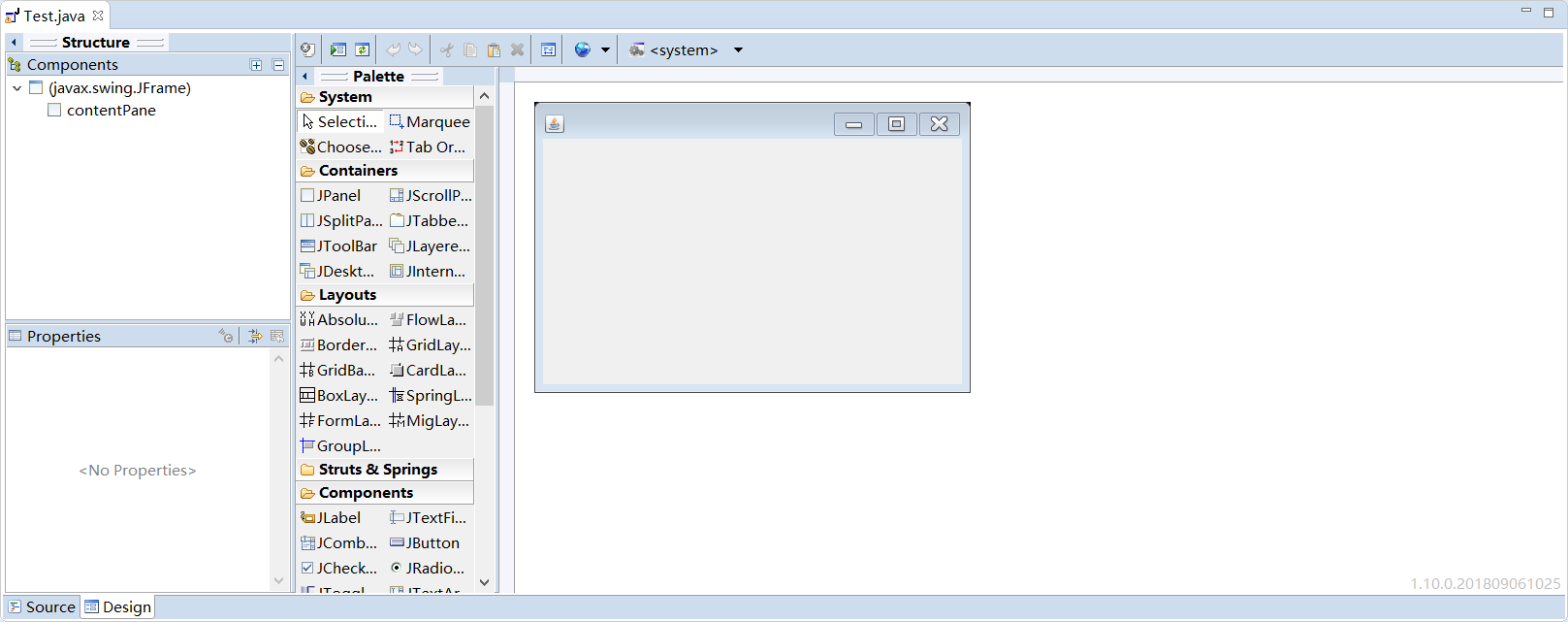
Task: Choose SpringLayout in palette
Action: (x=430, y=395)
